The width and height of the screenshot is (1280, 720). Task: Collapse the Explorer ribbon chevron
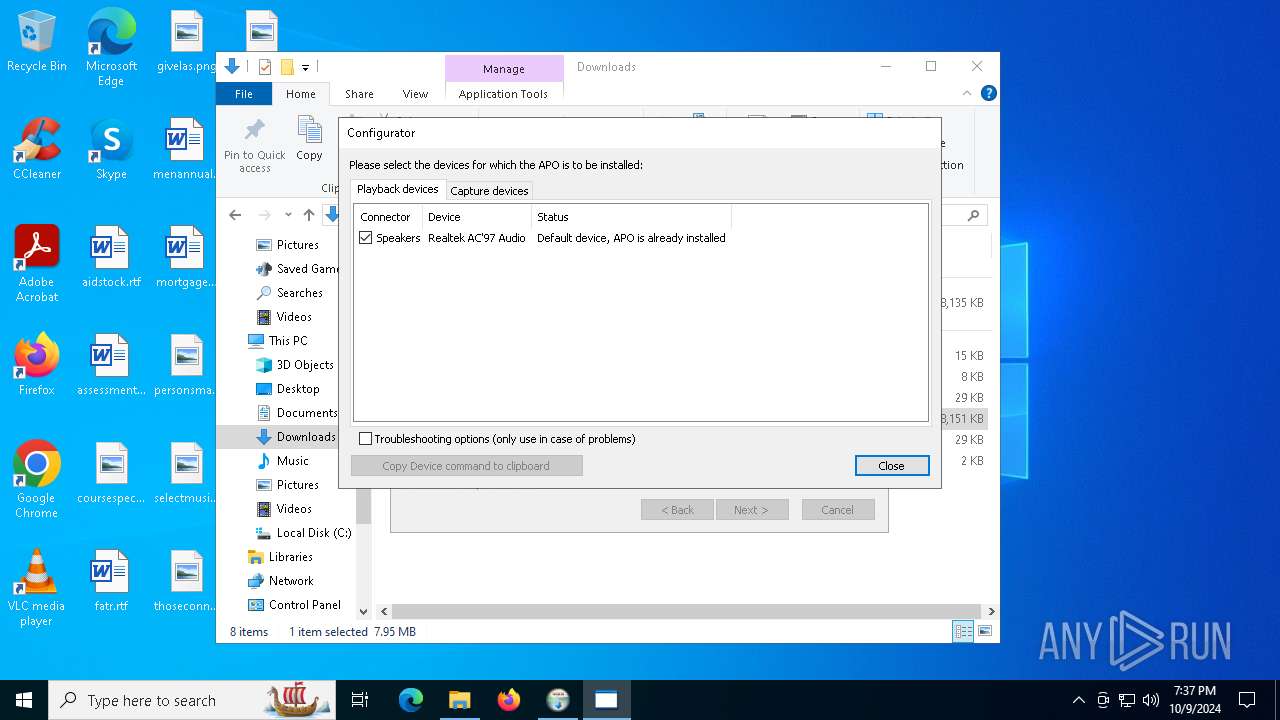[x=967, y=93]
